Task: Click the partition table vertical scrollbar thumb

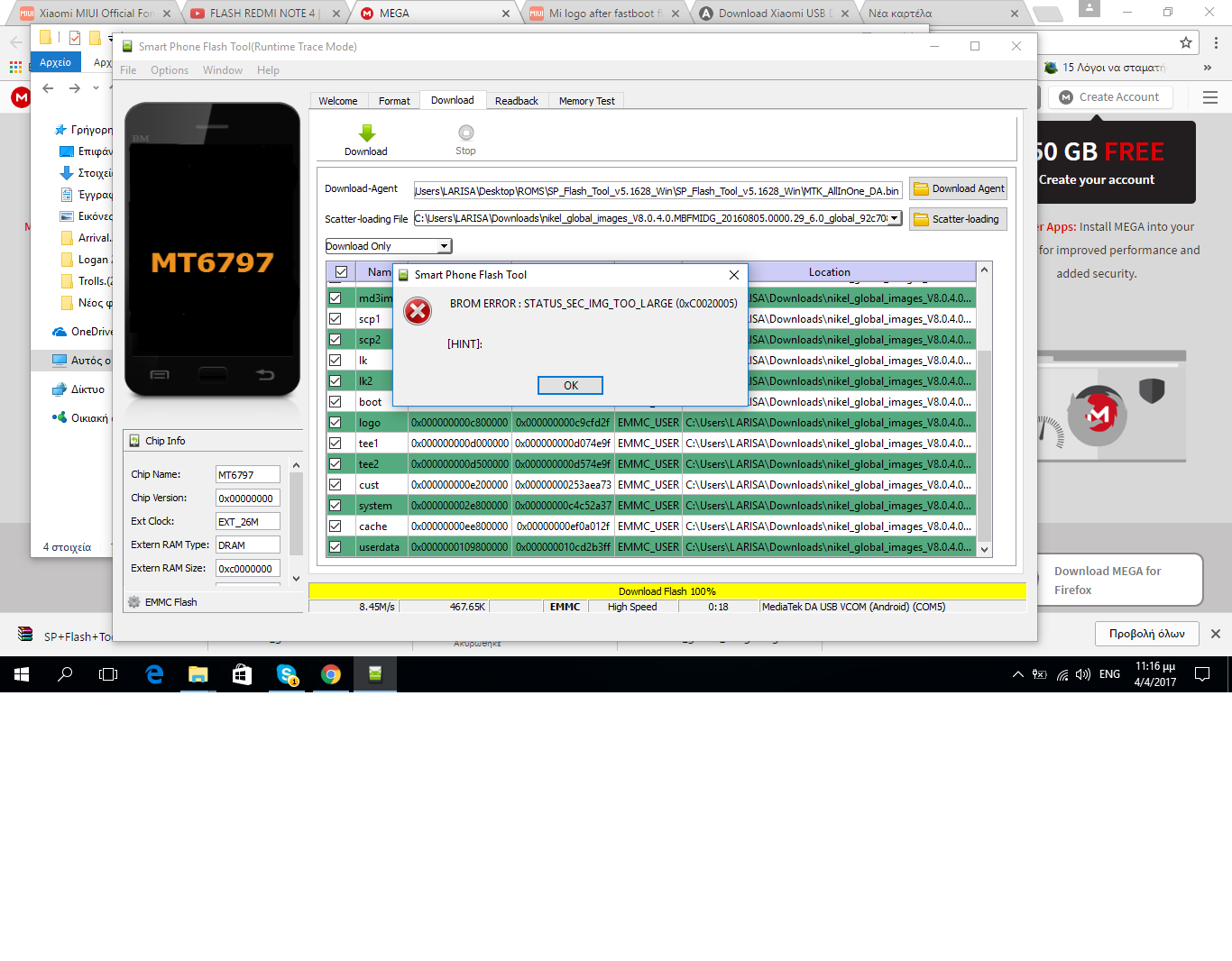Action: (x=985, y=445)
